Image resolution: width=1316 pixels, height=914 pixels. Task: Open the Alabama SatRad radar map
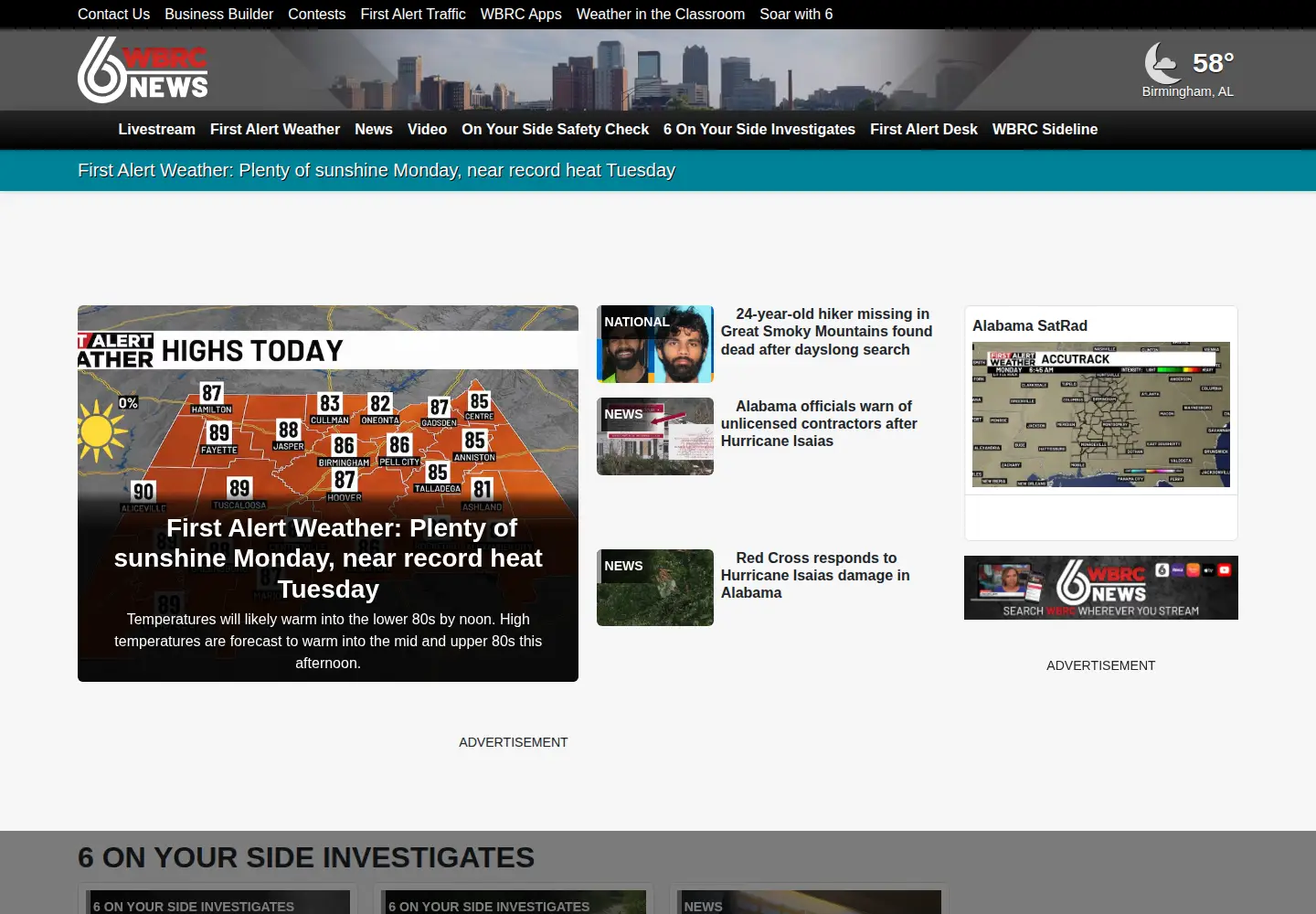[1101, 414]
